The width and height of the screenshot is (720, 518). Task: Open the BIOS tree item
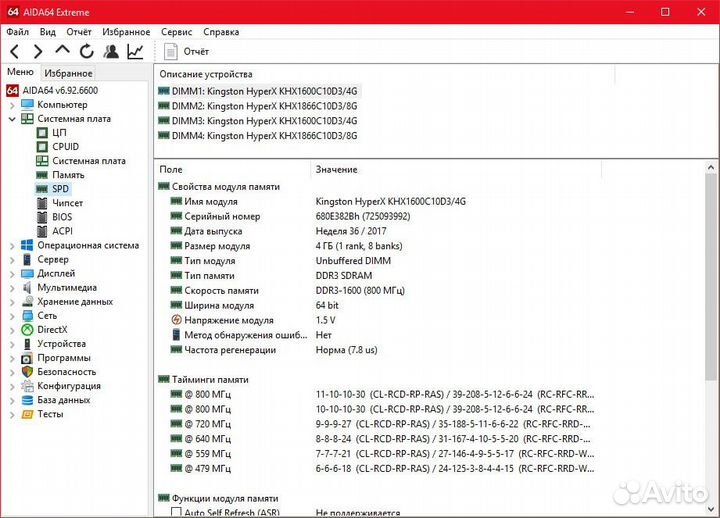coord(62,217)
